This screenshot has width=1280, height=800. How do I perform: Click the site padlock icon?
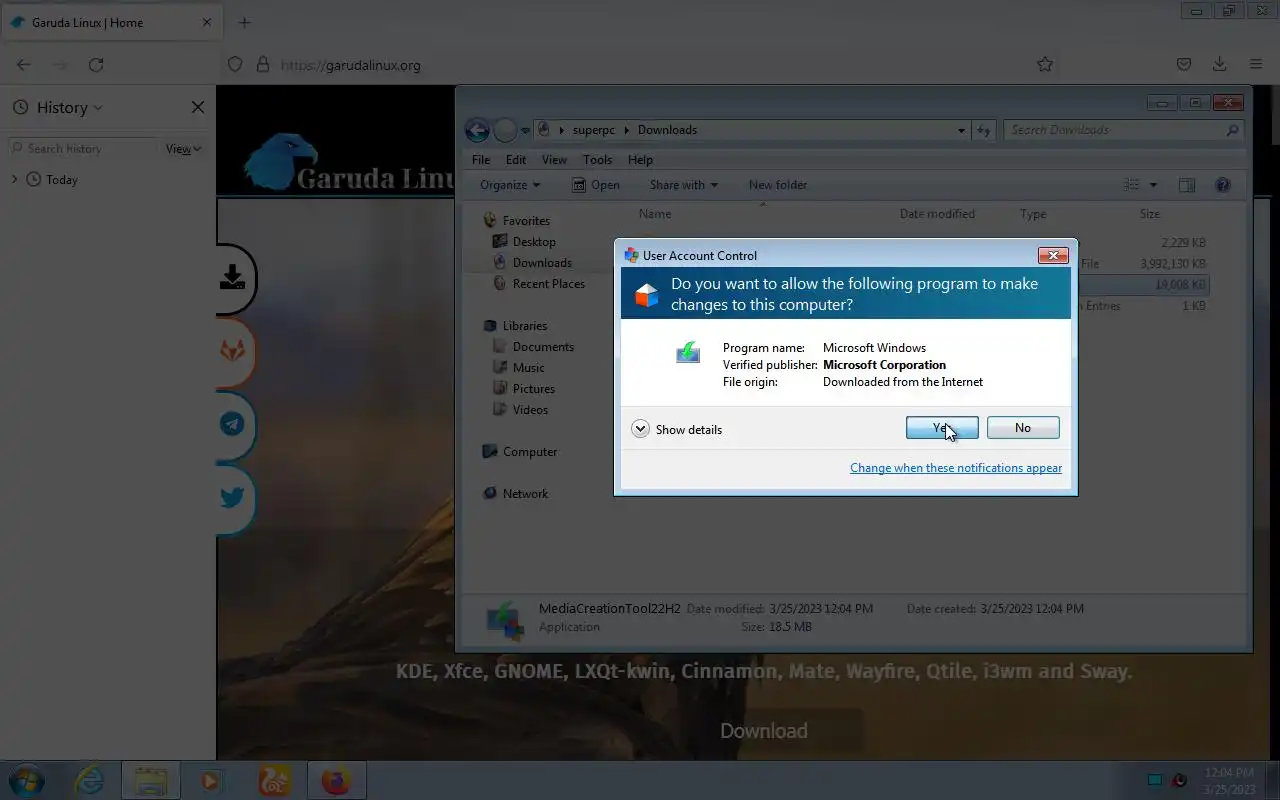pos(263,64)
